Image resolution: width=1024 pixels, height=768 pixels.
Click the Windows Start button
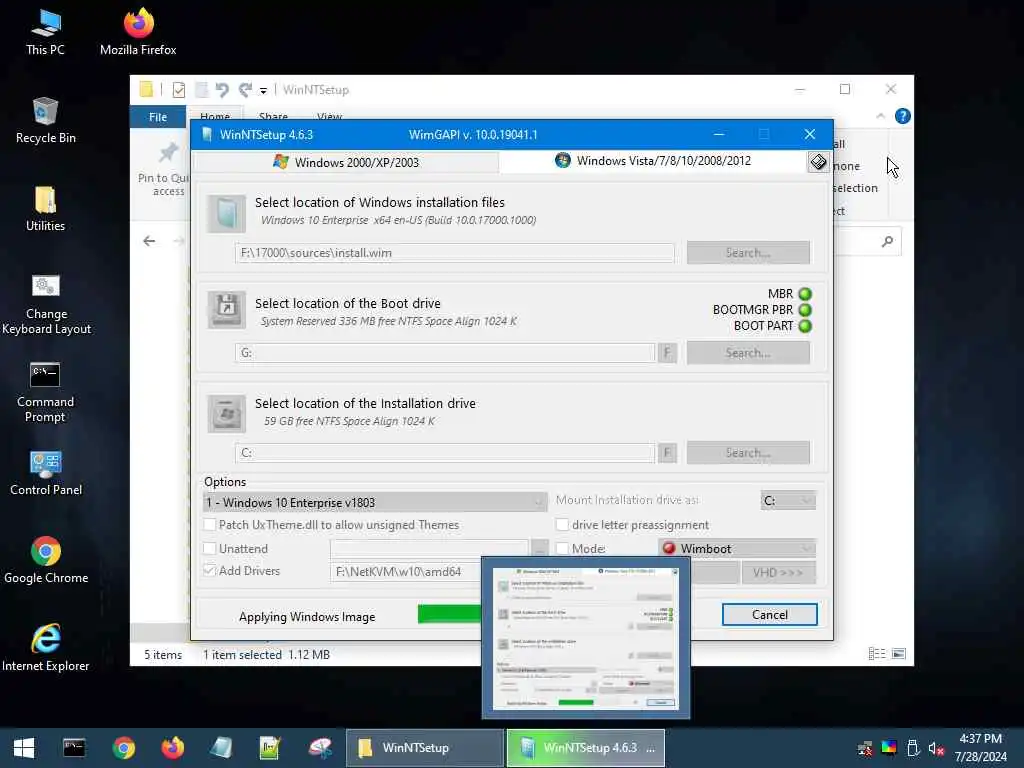click(x=24, y=748)
